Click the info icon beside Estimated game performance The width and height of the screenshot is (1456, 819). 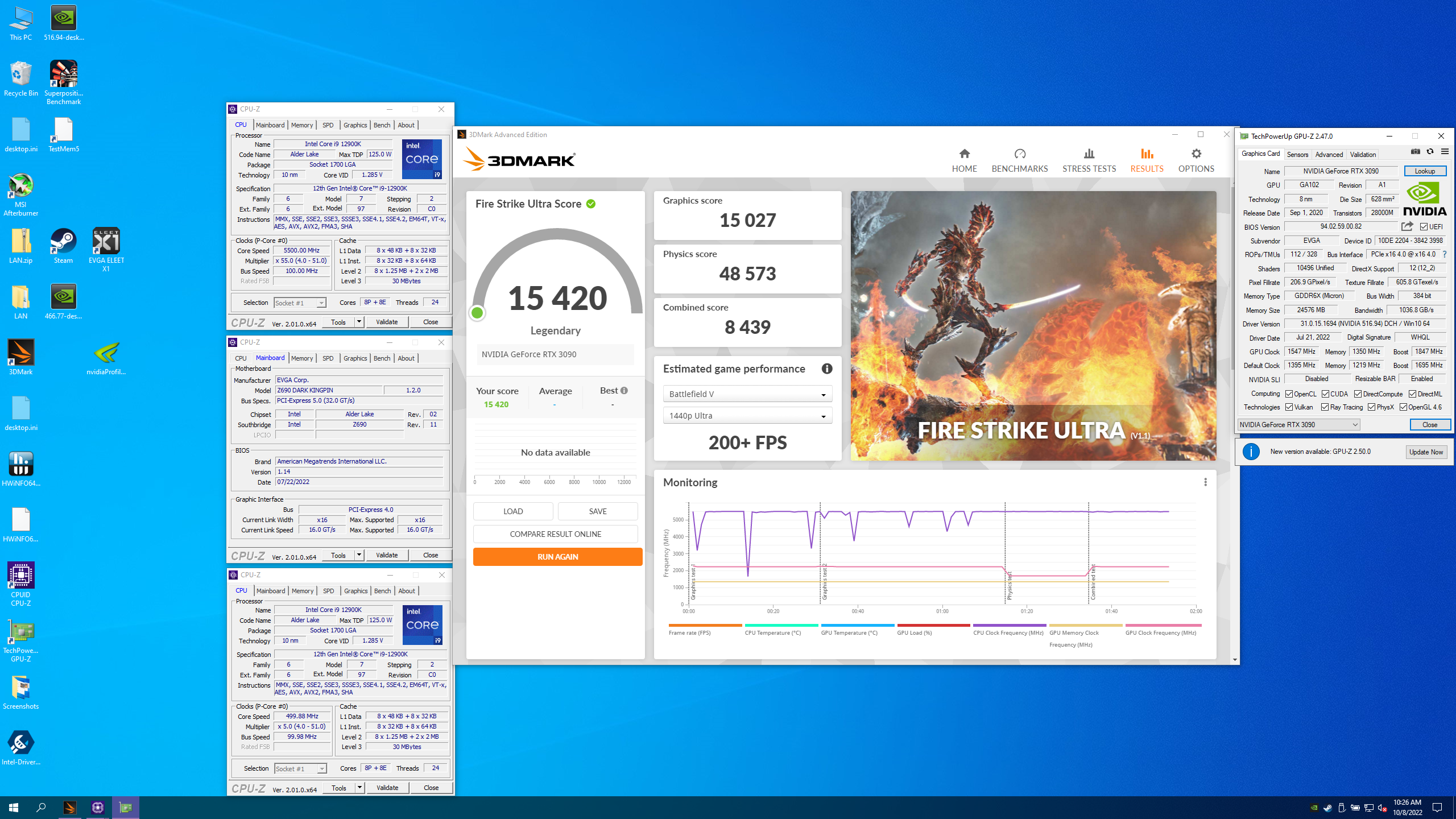coord(826,369)
